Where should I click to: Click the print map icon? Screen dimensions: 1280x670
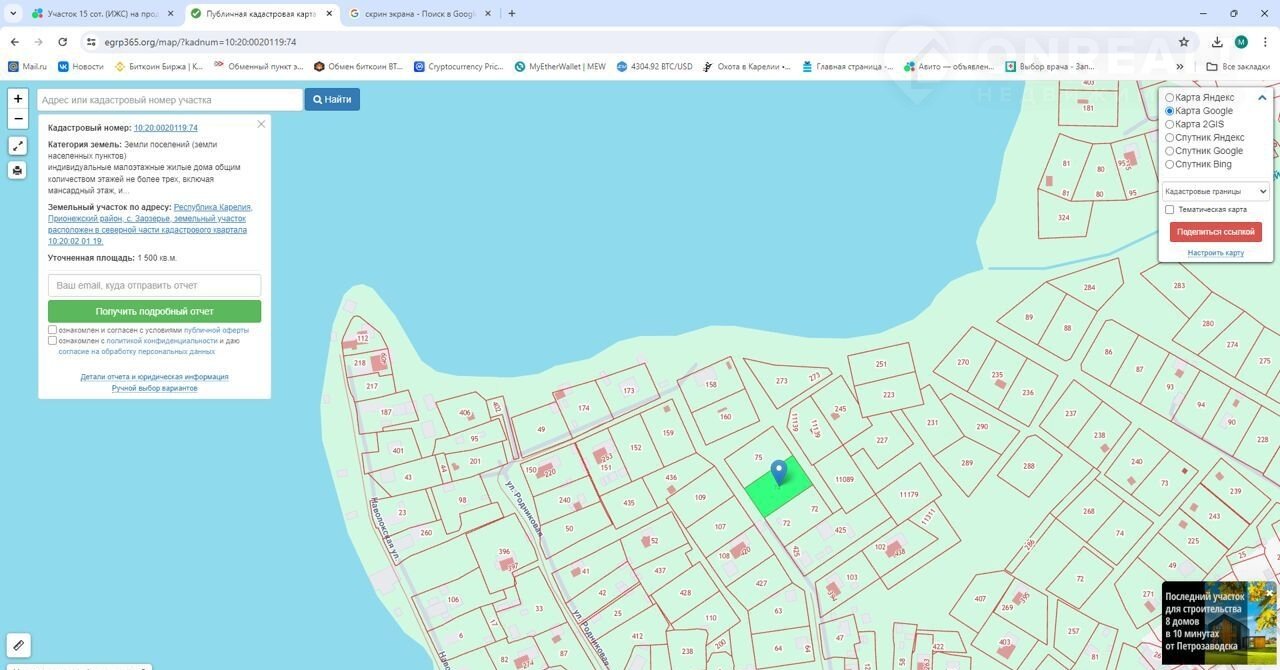(18, 170)
